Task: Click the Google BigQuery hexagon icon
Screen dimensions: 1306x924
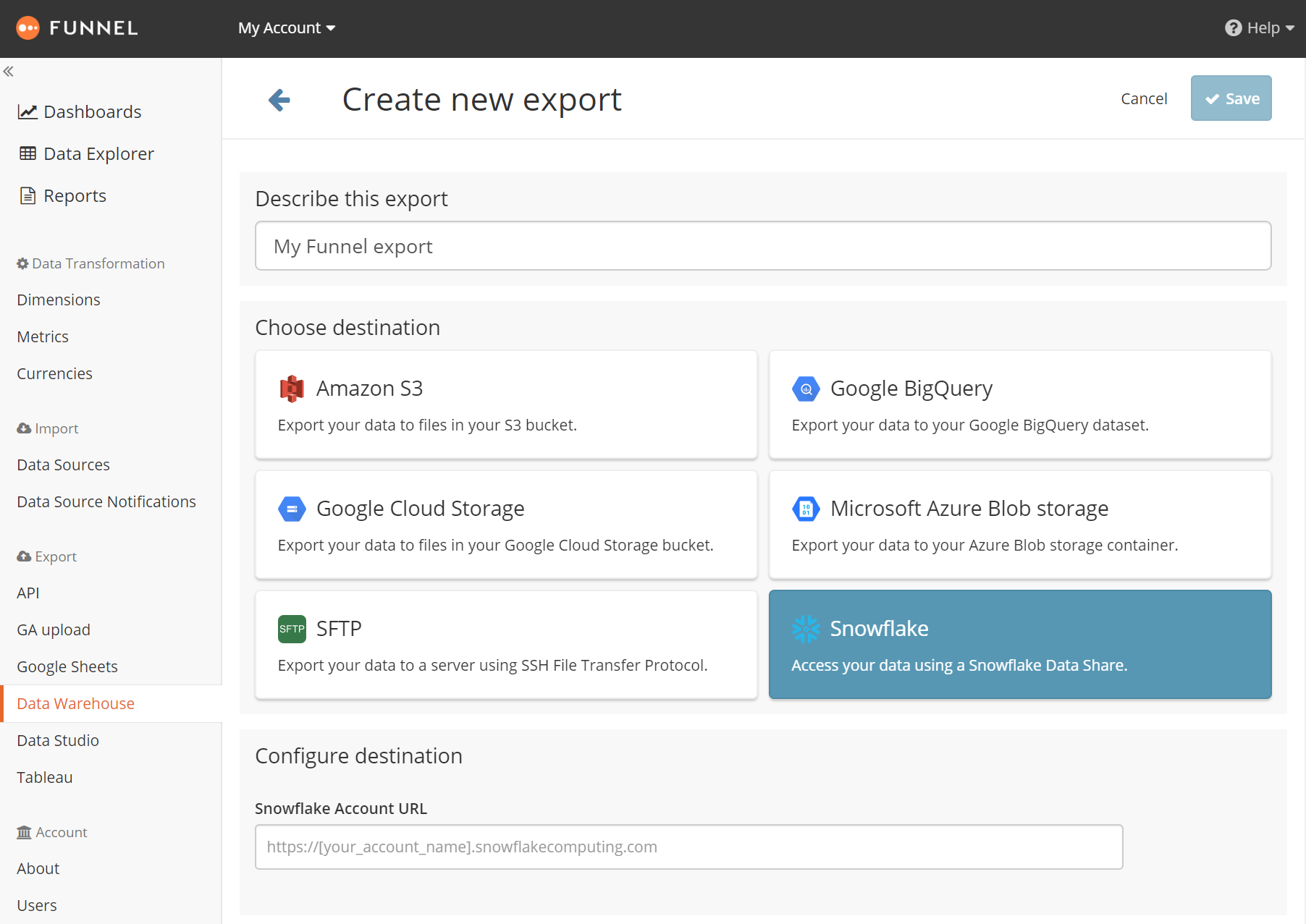Action: tap(806, 389)
